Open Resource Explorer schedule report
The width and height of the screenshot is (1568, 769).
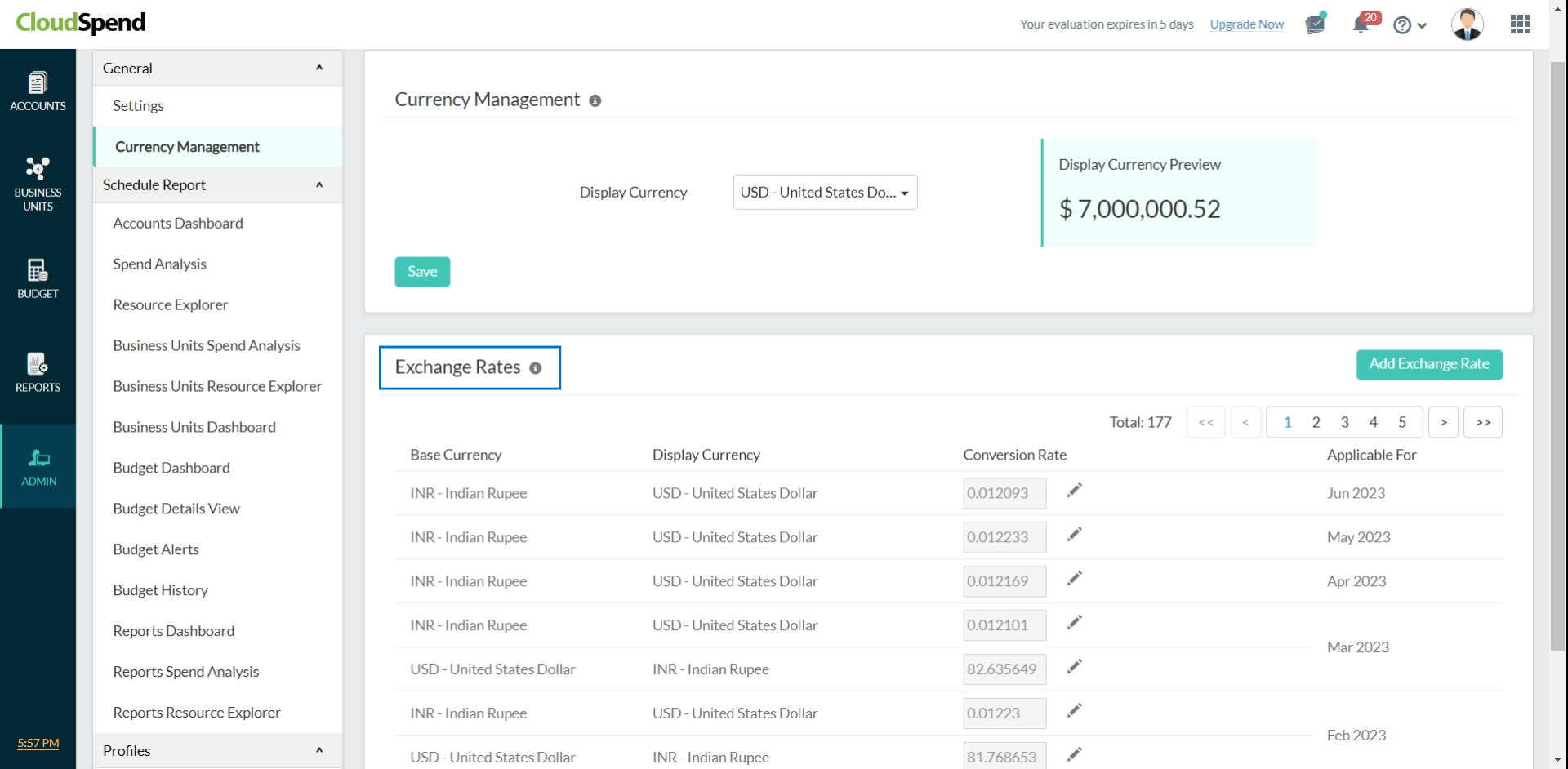170,305
